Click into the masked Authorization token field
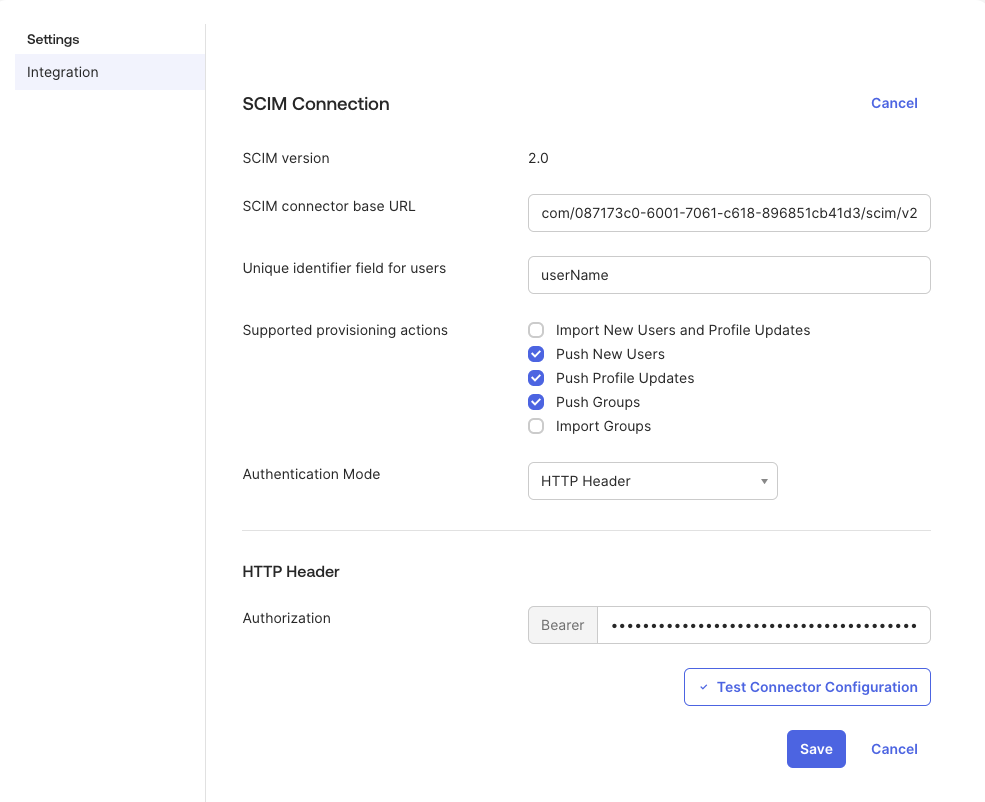 (764, 625)
